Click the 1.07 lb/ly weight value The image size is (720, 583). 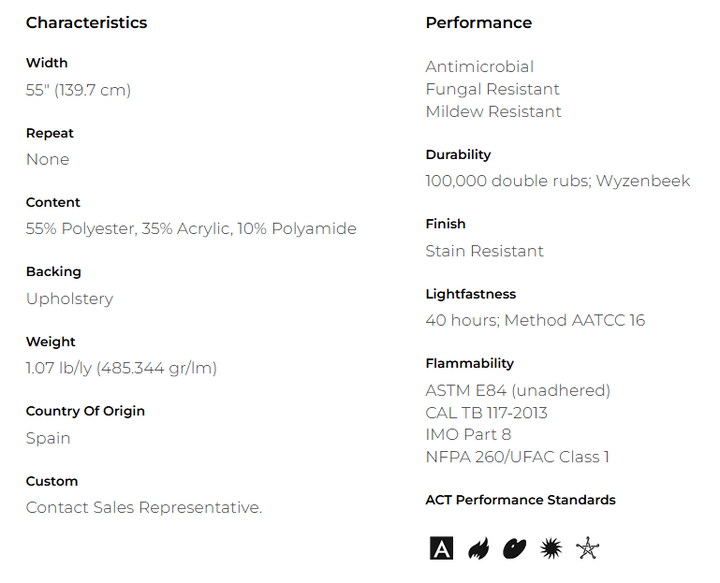pyautogui.click(x=121, y=368)
